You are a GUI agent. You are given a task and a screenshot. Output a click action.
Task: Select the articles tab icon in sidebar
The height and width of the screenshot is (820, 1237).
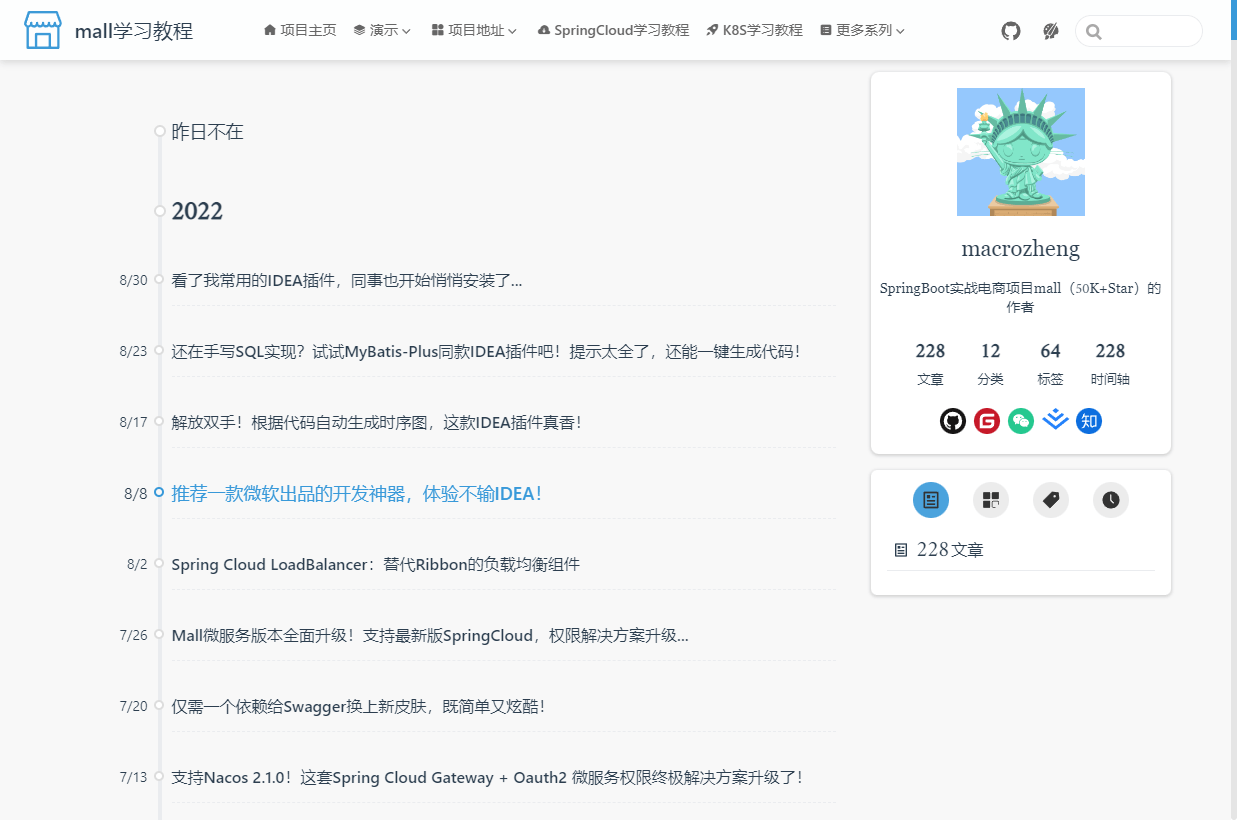(931, 500)
